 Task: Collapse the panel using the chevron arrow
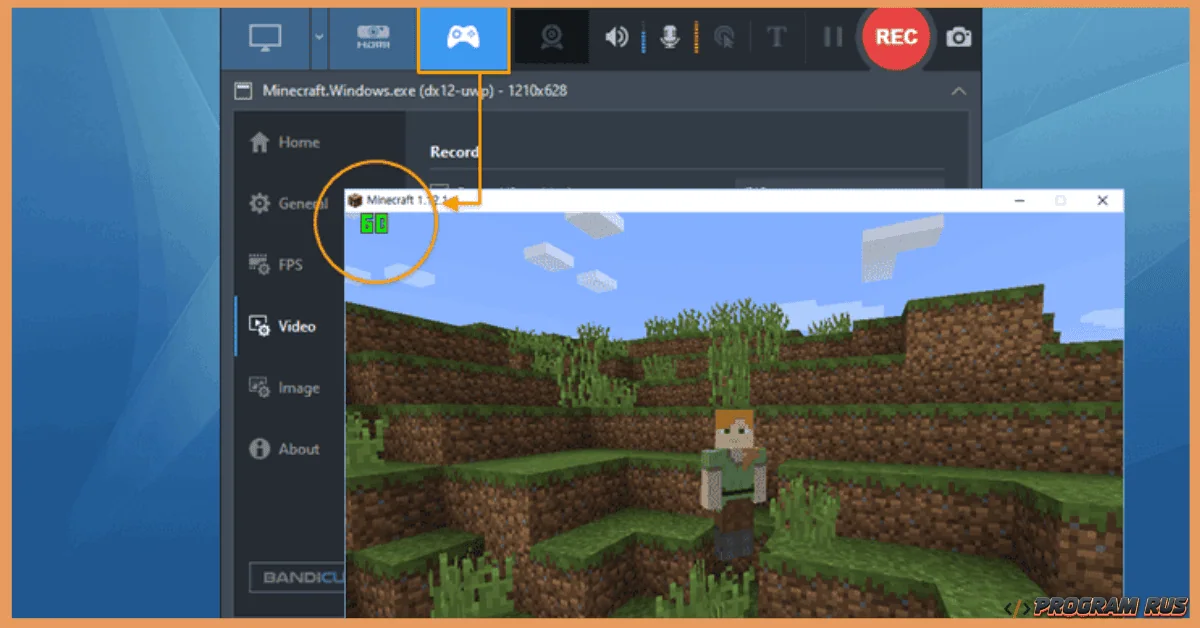(958, 91)
